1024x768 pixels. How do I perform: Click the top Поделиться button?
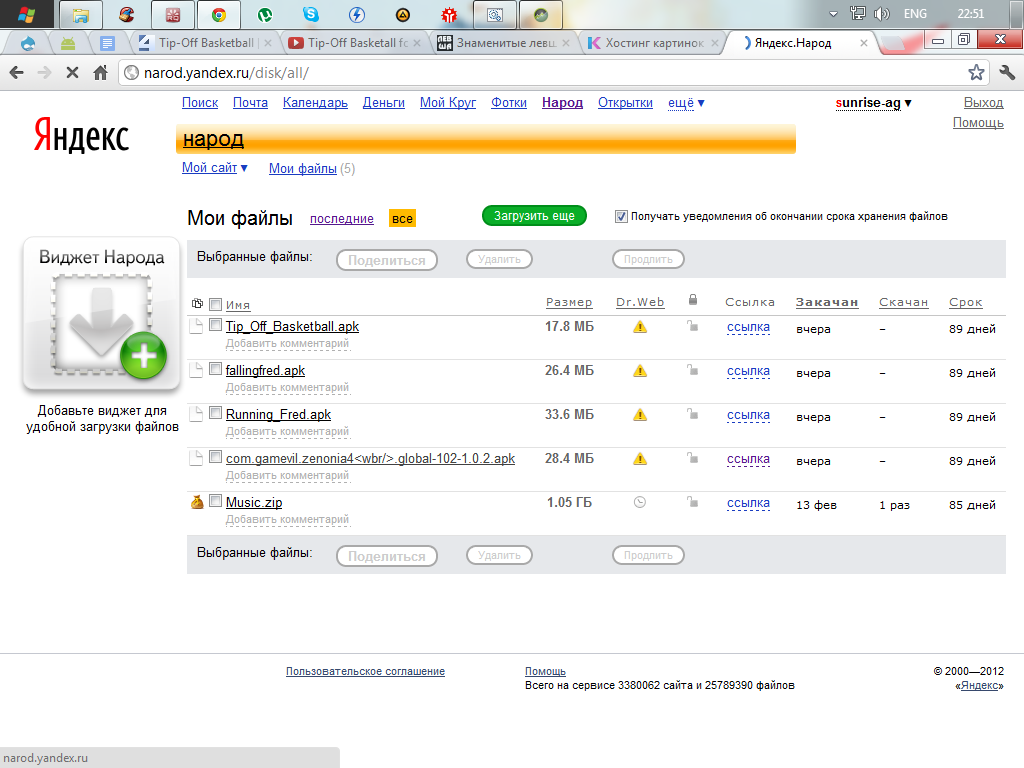[x=387, y=260]
